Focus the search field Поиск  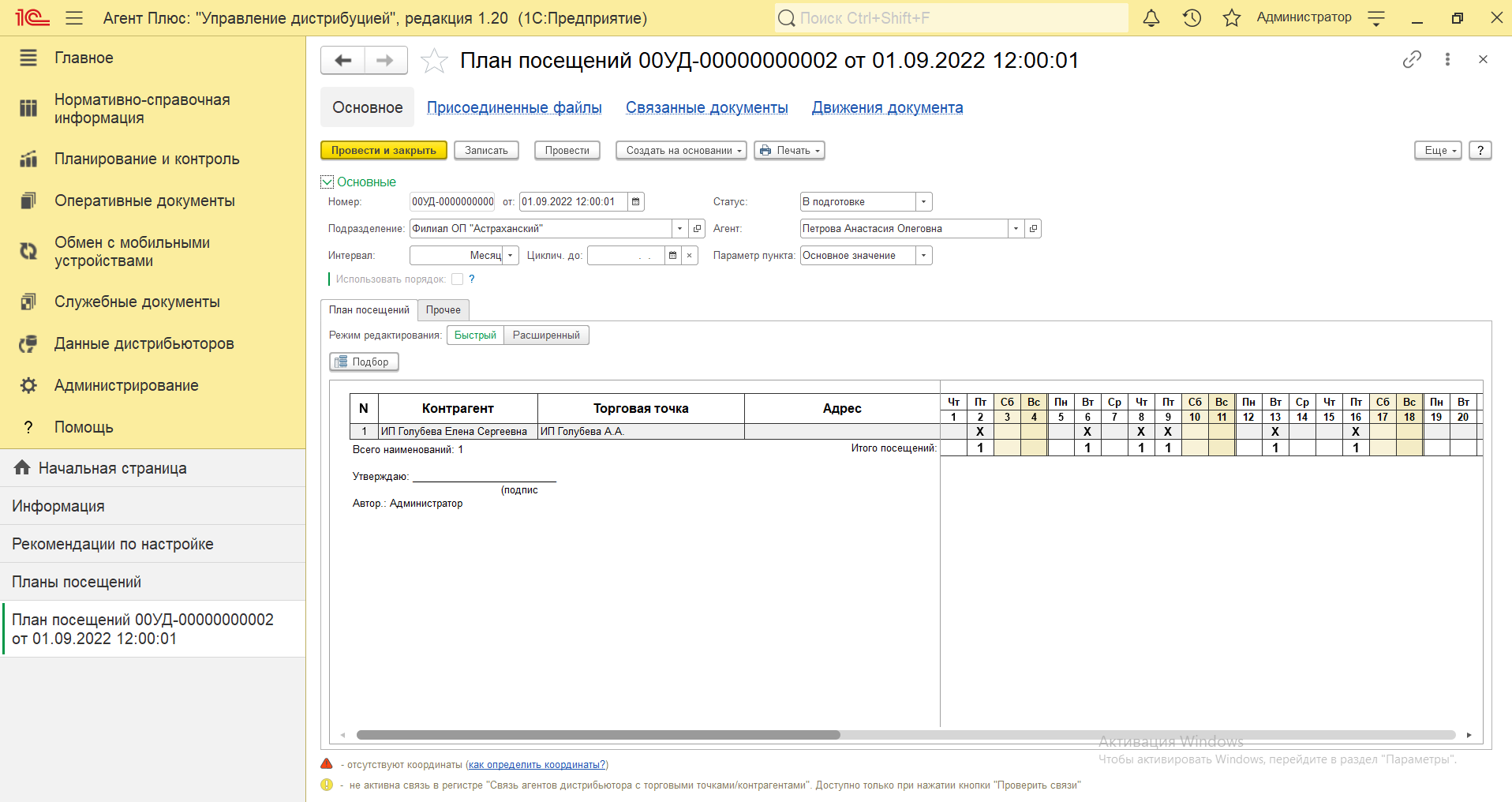click(951, 17)
